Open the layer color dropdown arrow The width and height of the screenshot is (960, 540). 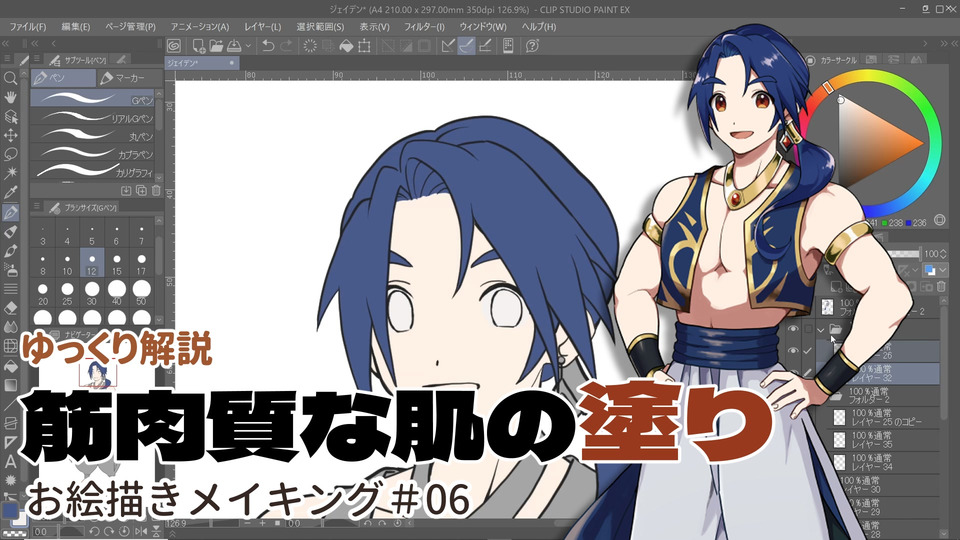(x=943, y=269)
